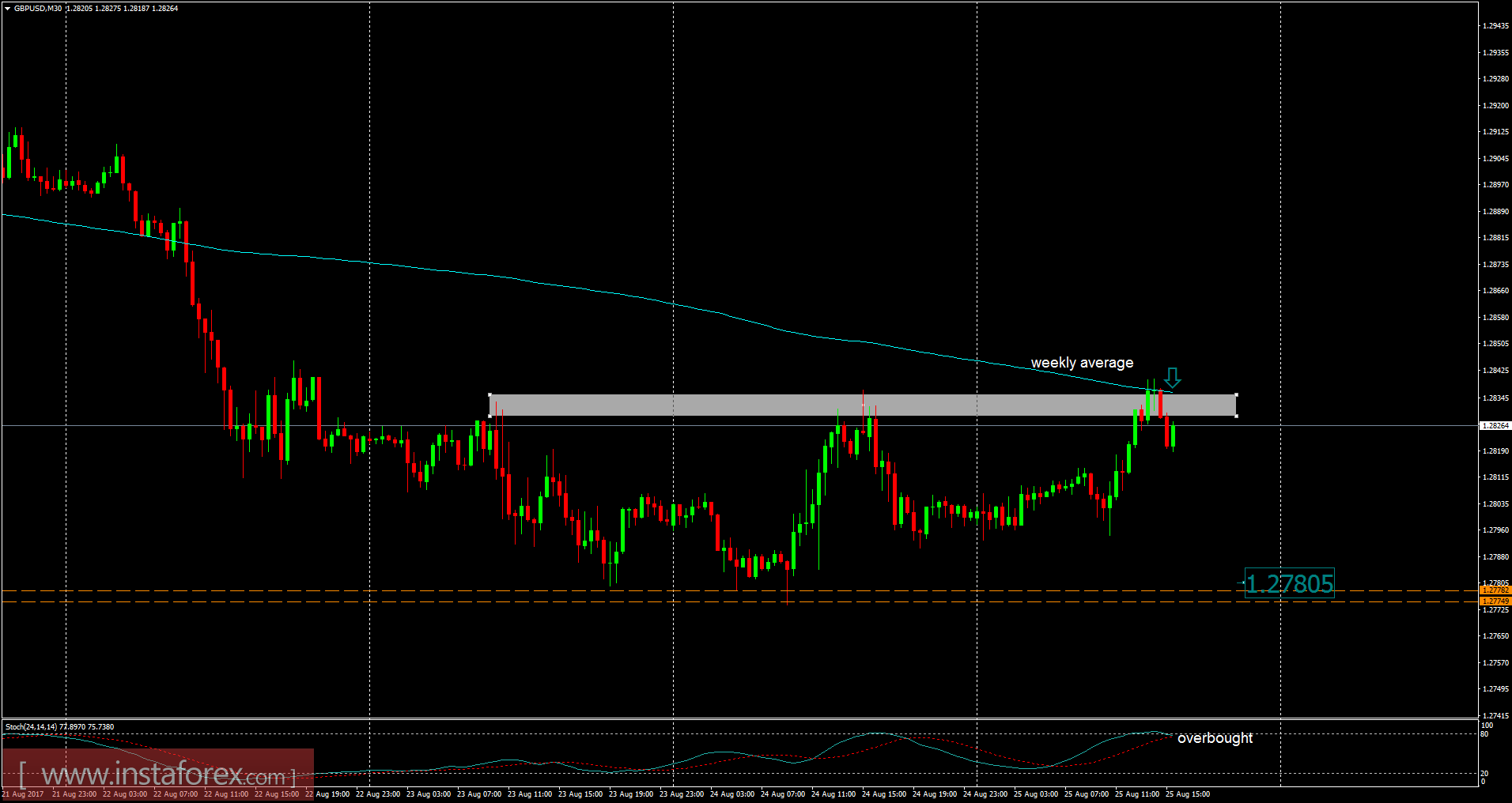The width and height of the screenshot is (1512, 803).
Task: Click the stochastic 80 level label
Action: (x=1484, y=734)
